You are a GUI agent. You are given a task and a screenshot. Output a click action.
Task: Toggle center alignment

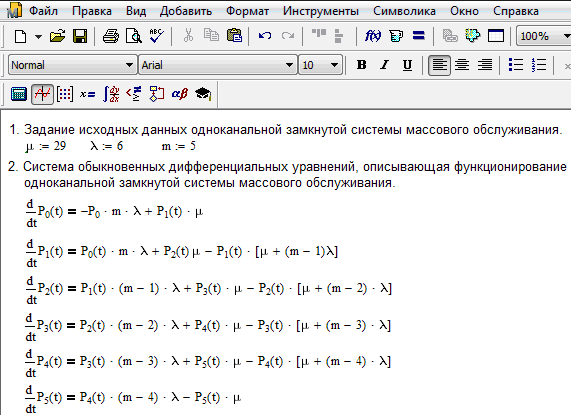point(462,65)
